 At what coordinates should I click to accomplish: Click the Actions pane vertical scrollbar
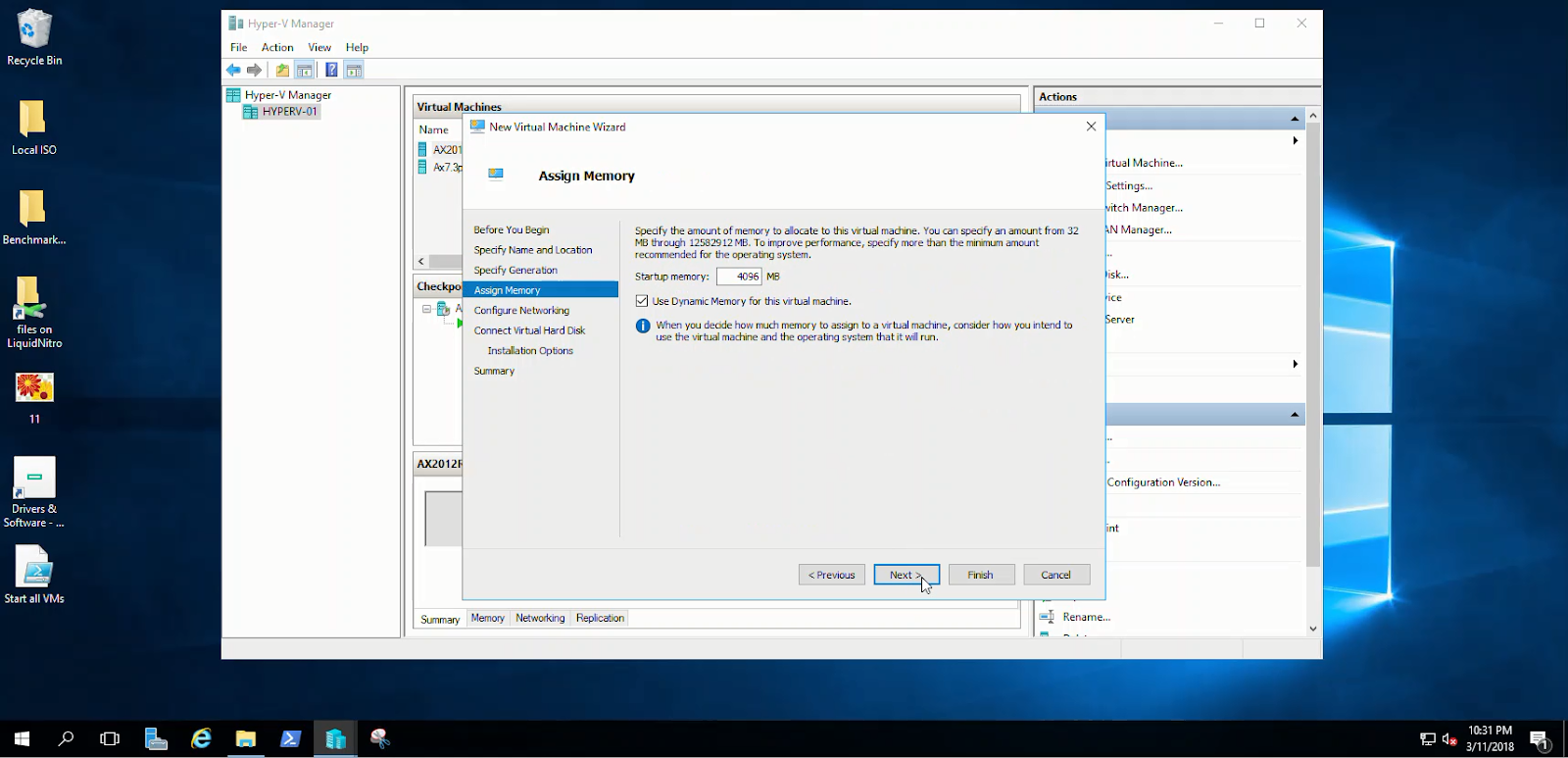pos(1313,343)
